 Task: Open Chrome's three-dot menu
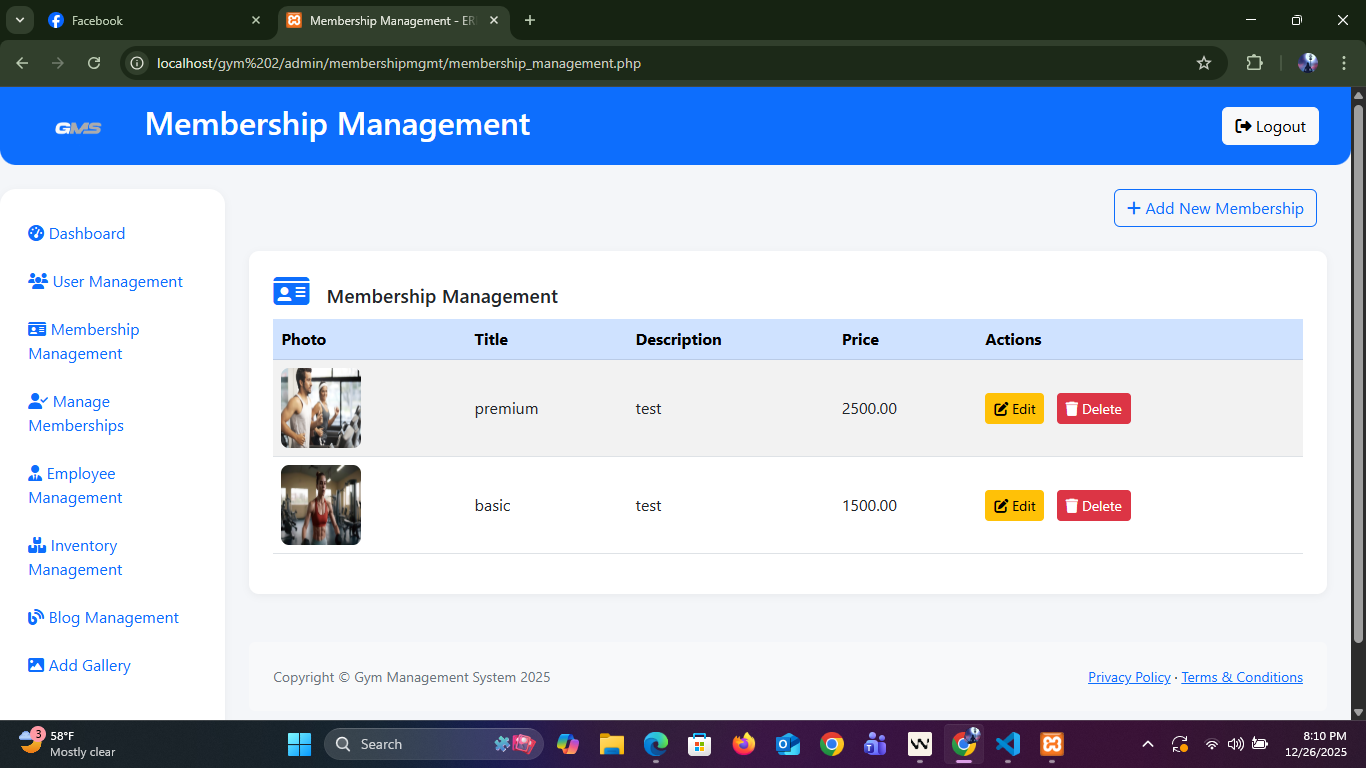(x=1344, y=63)
